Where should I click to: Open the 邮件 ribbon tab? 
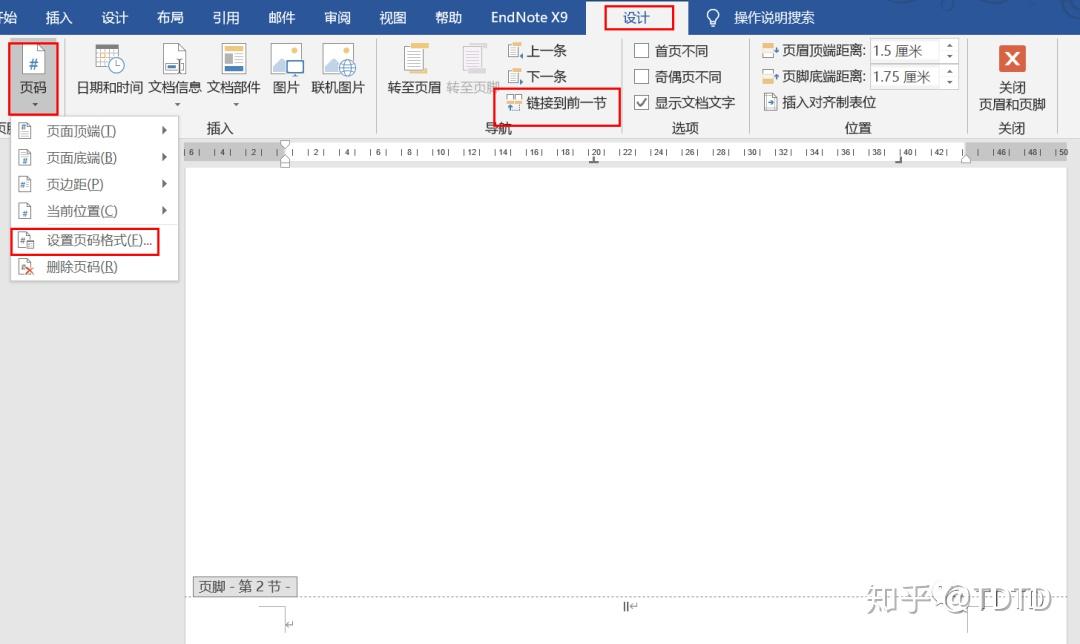click(x=282, y=17)
